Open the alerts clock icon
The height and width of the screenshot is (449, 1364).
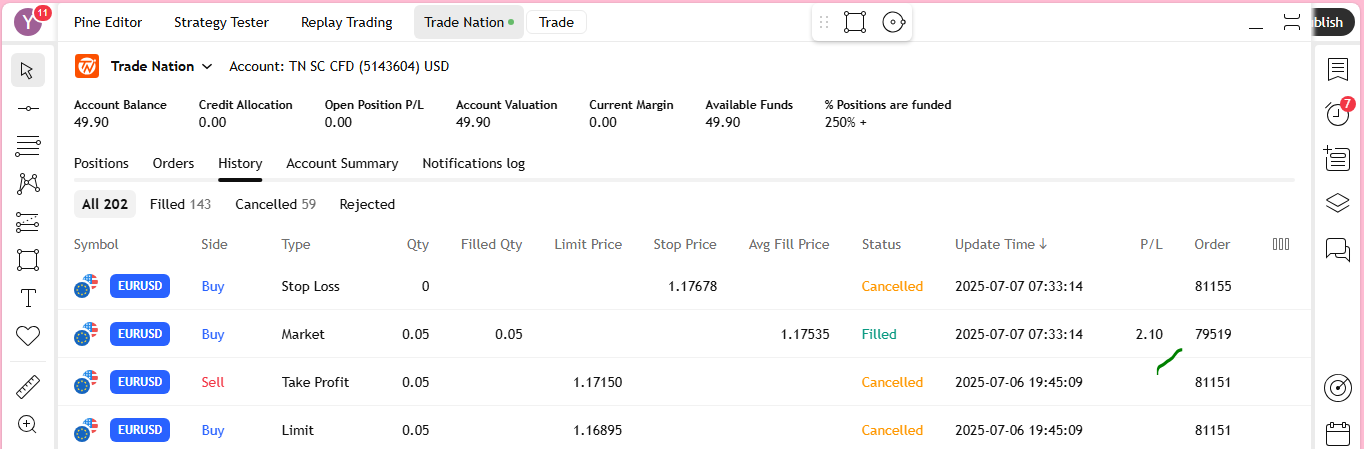tap(1337, 113)
